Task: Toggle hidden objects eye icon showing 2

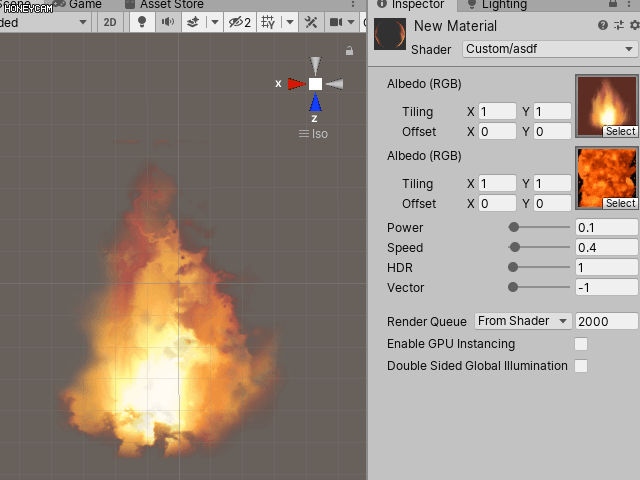Action: click(240, 22)
